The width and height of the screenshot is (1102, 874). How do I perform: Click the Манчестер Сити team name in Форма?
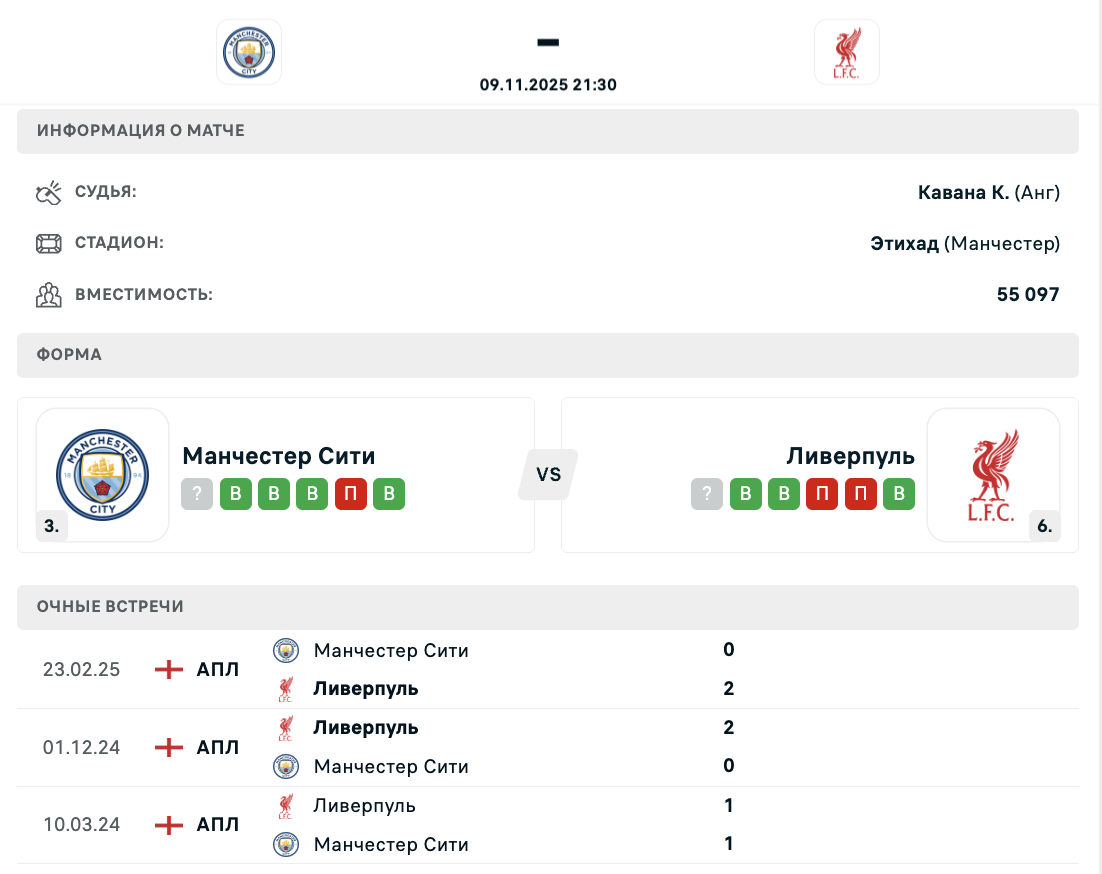(x=279, y=456)
